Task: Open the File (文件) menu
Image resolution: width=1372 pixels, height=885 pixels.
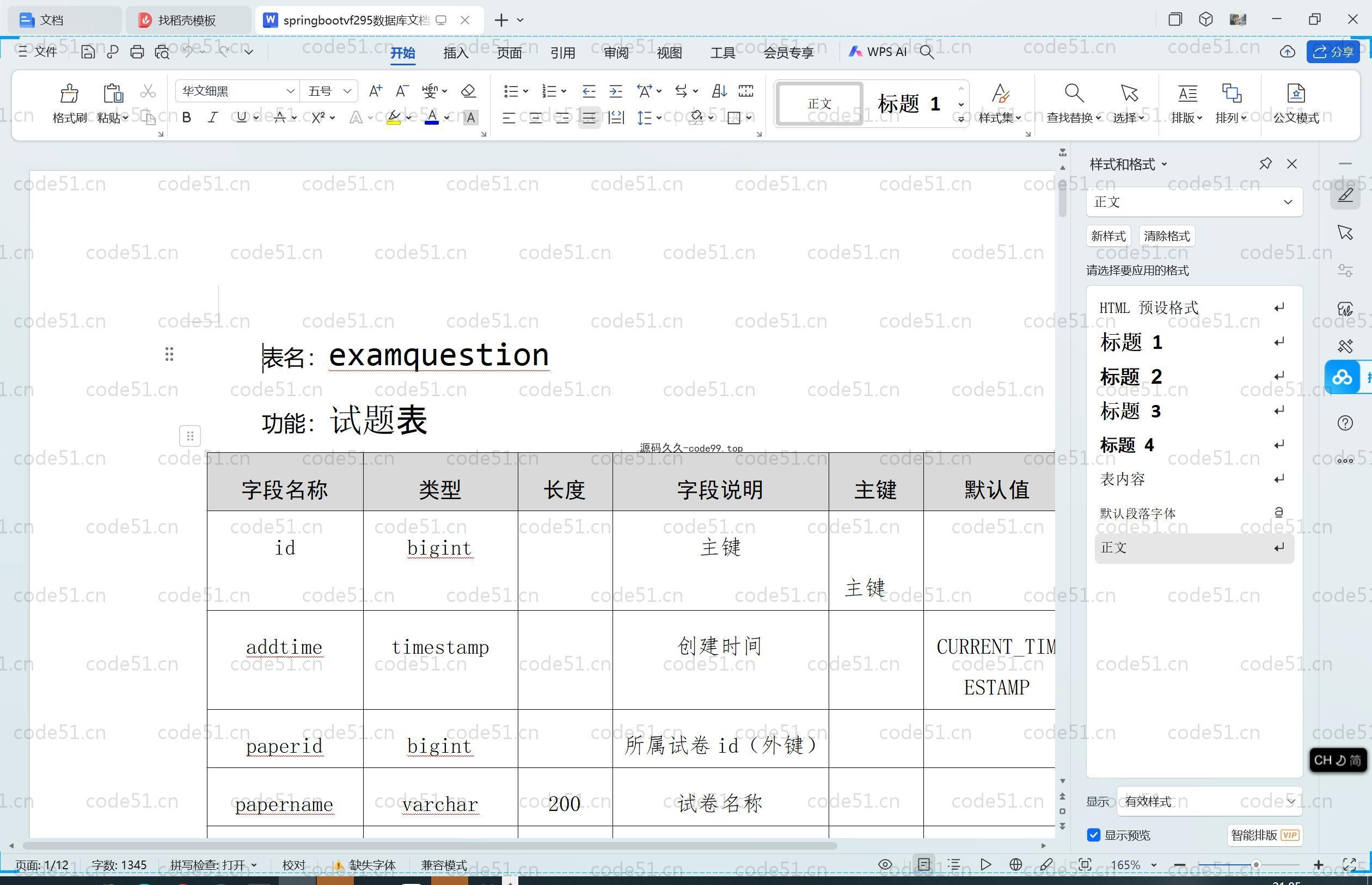Action: click(x=38, y=52)
